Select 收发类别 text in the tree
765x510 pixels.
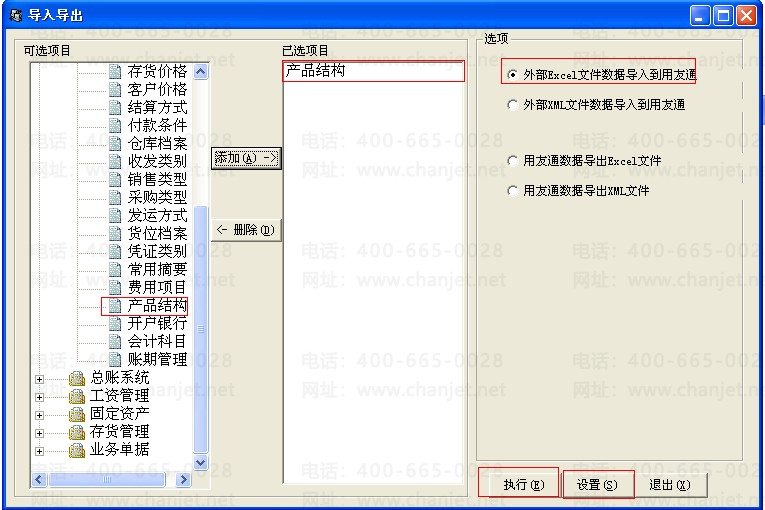click(157, 162)
